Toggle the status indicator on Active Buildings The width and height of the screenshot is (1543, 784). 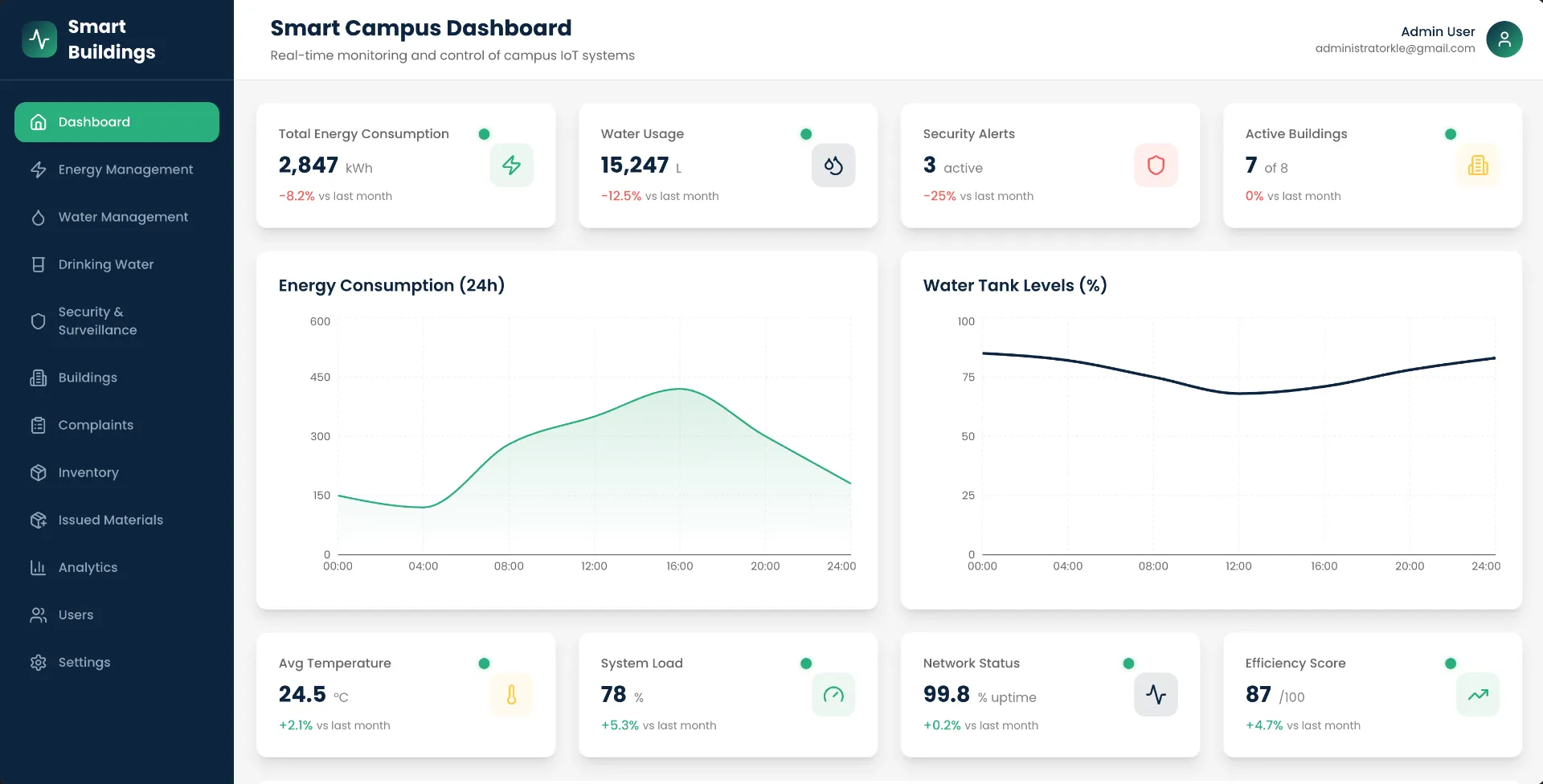pyautogui.click(x=1450, y=134)
